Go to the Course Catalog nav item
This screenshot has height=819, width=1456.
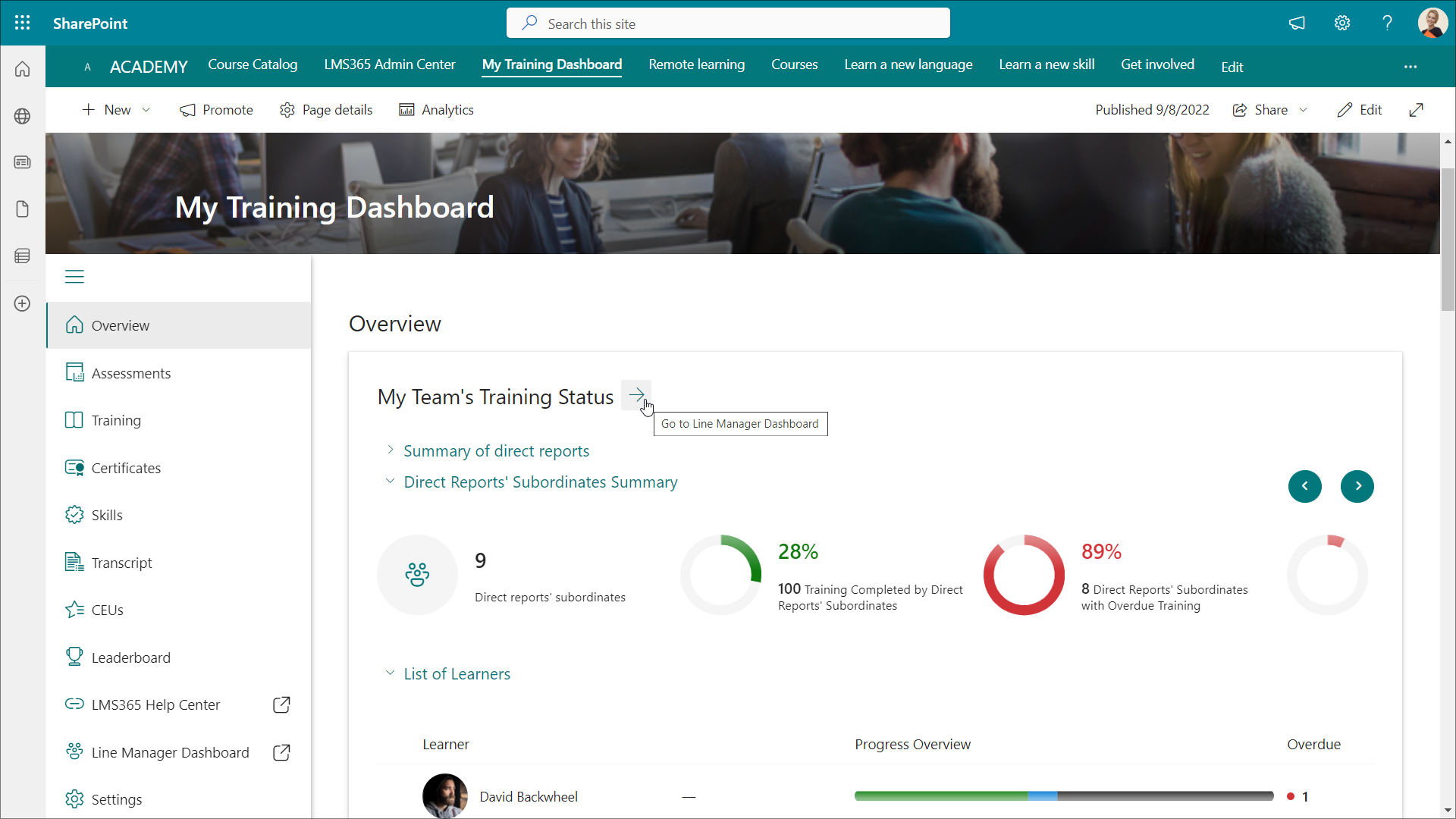click(x=253, y=64)
